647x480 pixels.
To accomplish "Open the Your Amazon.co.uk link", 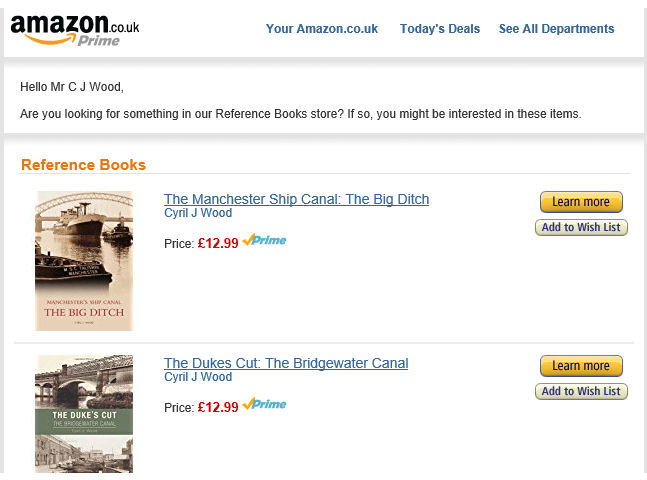I will (x=322, y=29).
